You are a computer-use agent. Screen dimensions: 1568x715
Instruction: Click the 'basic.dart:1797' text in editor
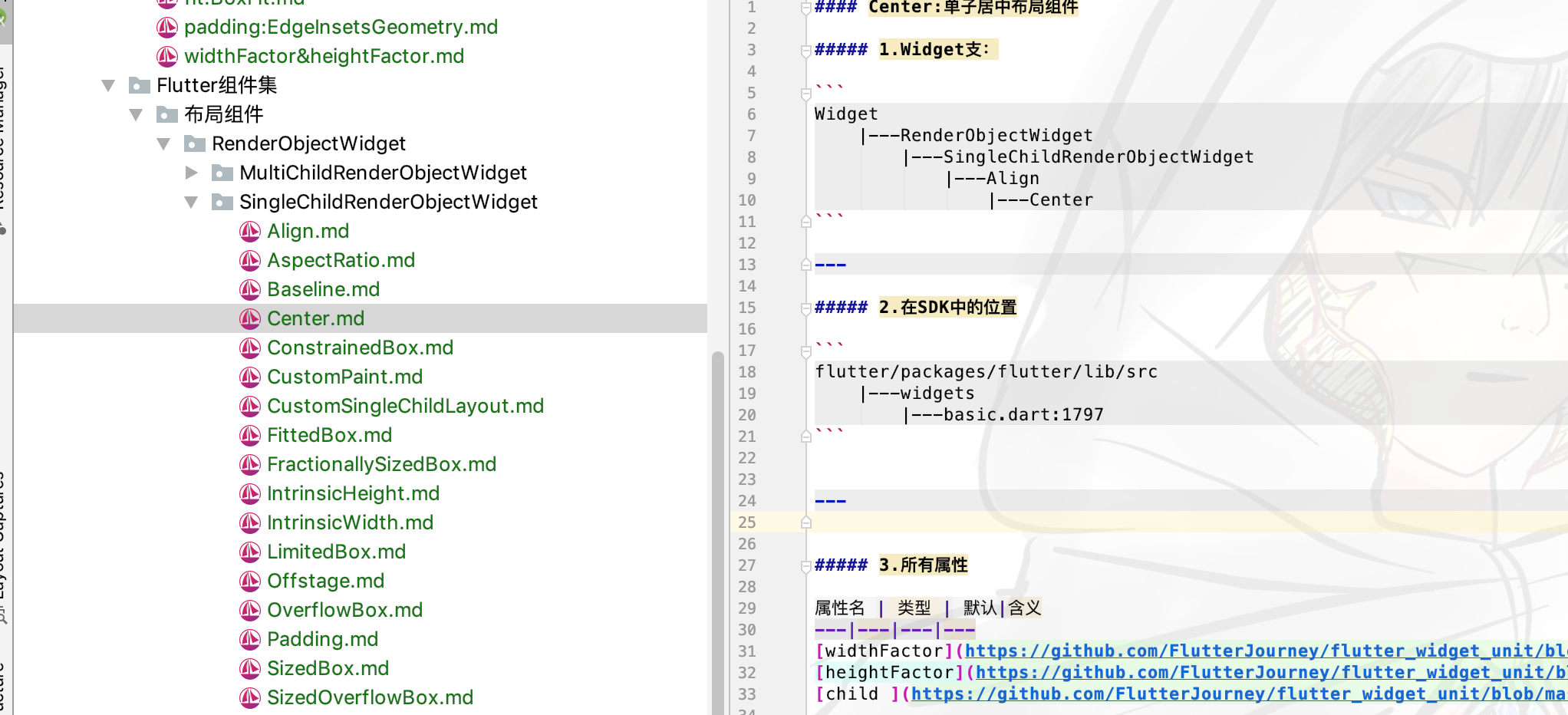[1023, 415]
